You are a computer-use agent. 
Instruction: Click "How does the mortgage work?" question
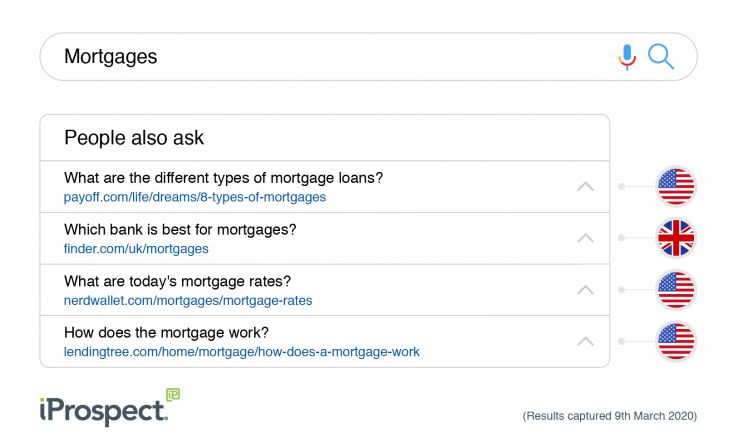point(166,333)
